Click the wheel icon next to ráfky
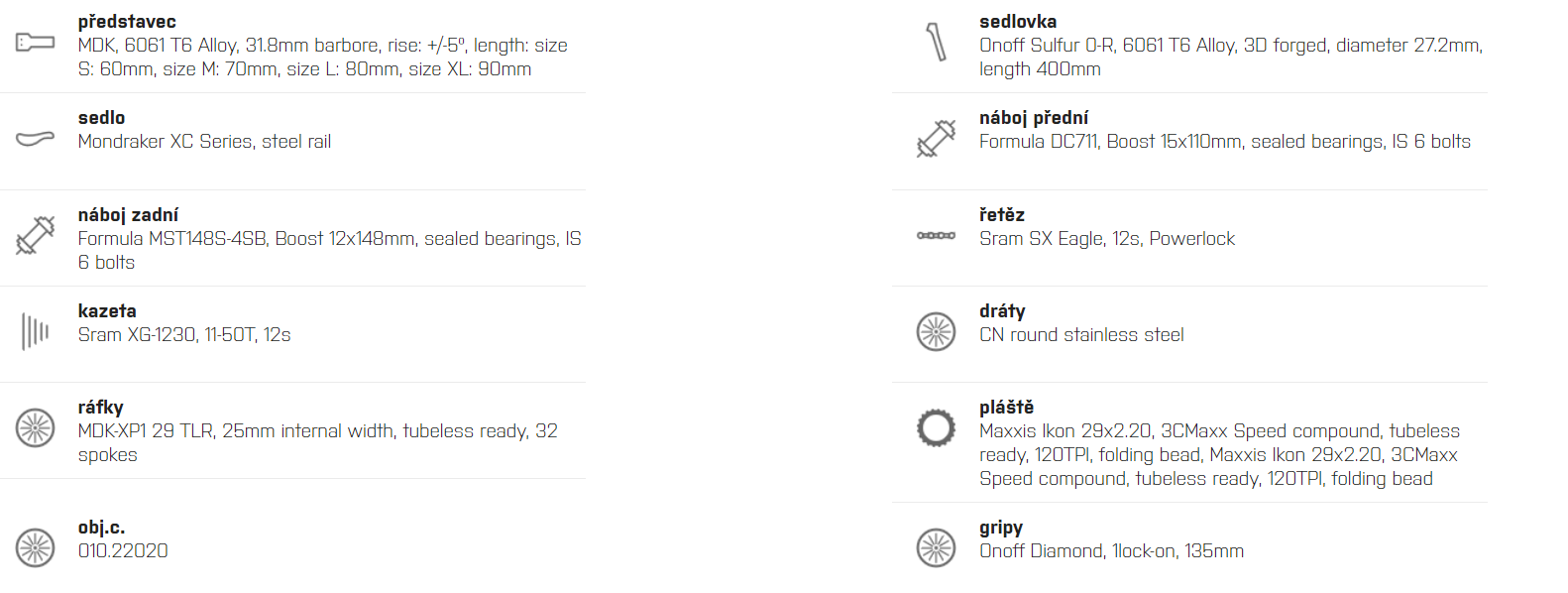 (35, 427)
